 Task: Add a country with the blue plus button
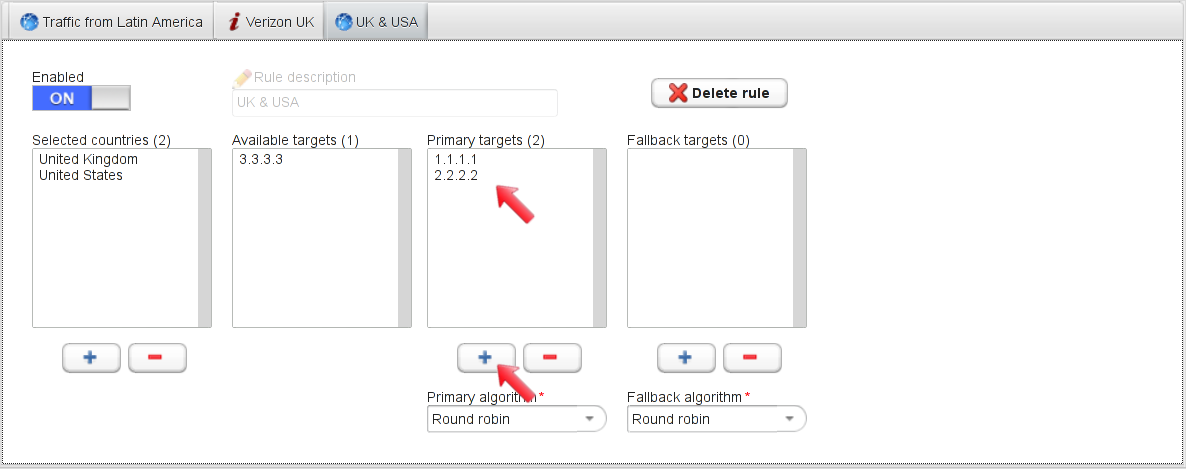(x=91, y=358)
